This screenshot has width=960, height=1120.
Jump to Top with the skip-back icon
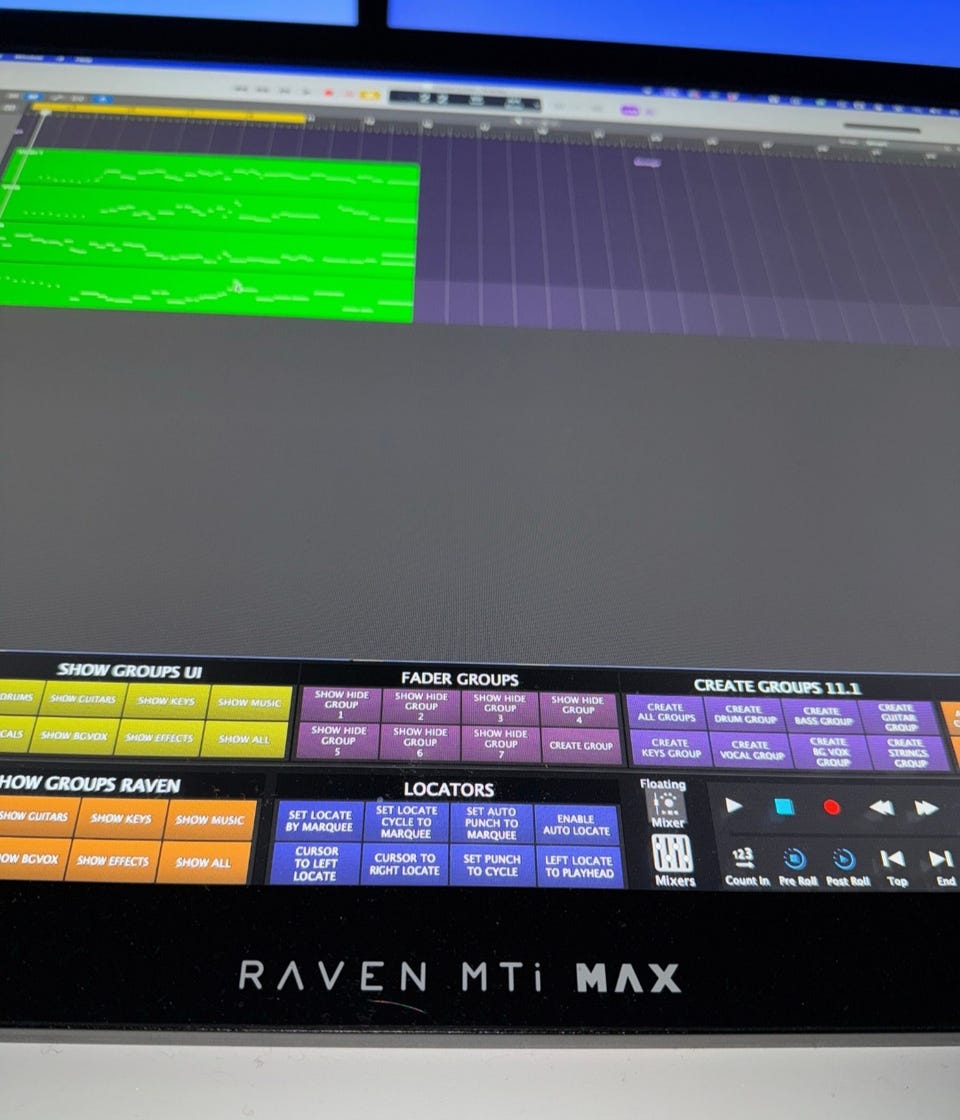pos(892,859)
